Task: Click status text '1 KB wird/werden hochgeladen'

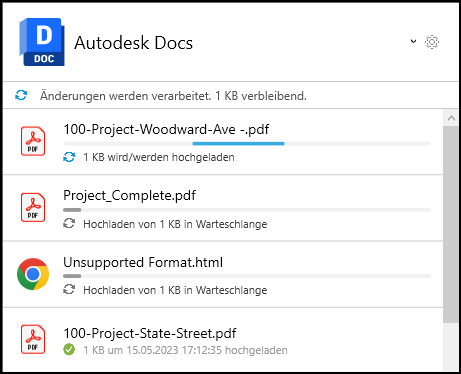Action: tap(159, 157)
